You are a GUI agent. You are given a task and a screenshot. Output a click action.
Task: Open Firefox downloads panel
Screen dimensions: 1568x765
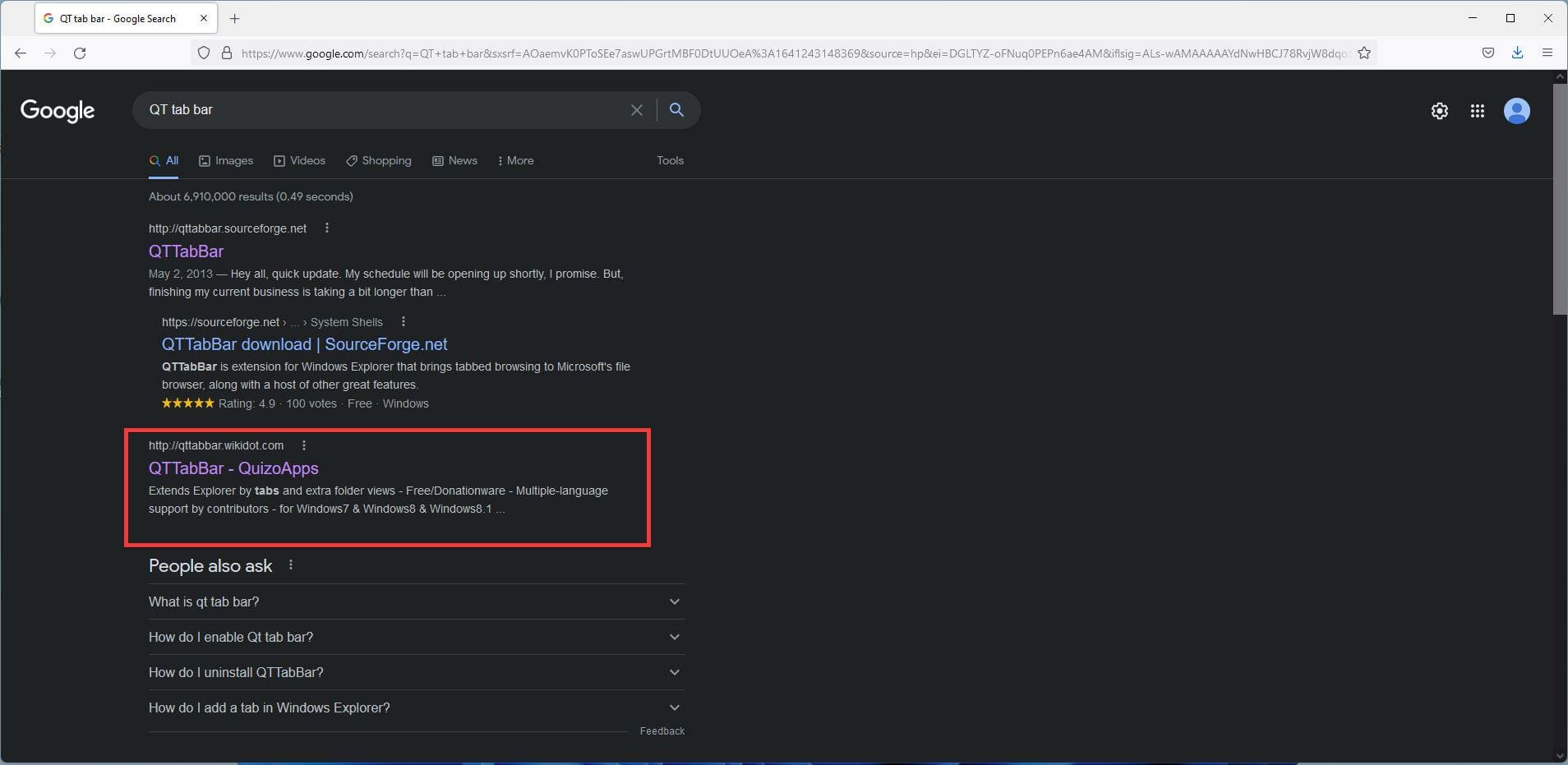[x=1517, y=53]
